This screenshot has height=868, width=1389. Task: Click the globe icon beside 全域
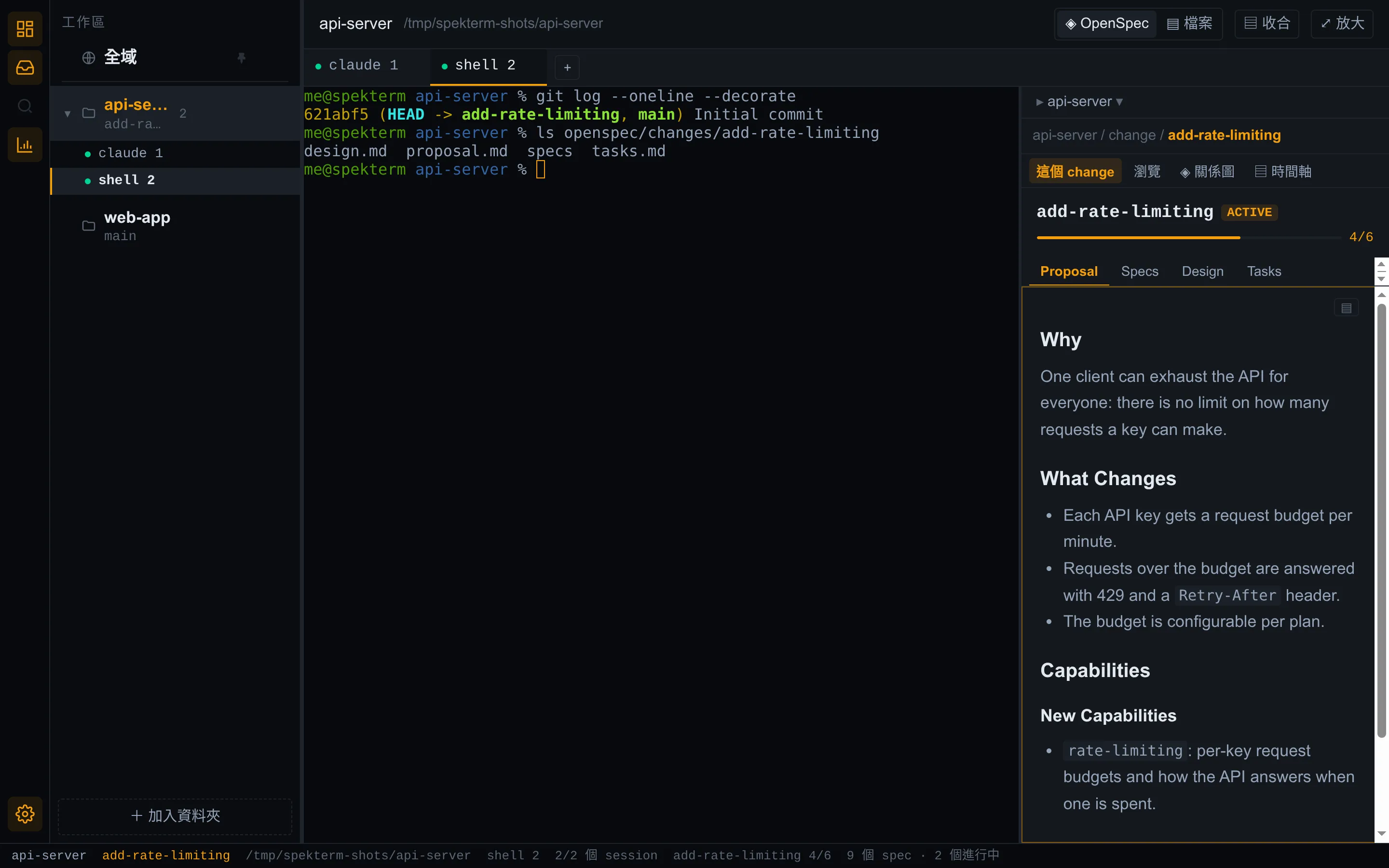(88, 57)
